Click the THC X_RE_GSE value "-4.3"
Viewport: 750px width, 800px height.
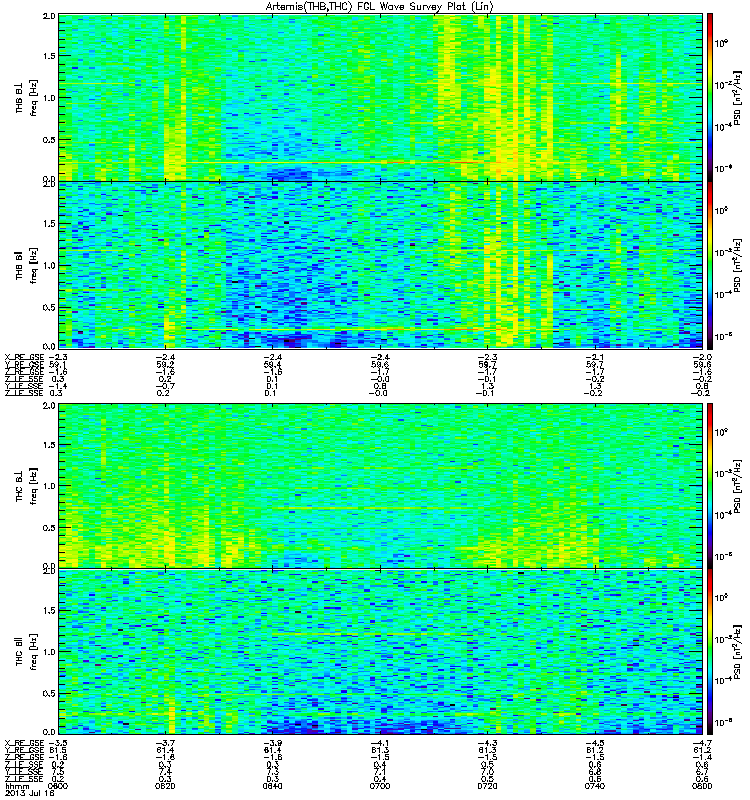point(487,742)
